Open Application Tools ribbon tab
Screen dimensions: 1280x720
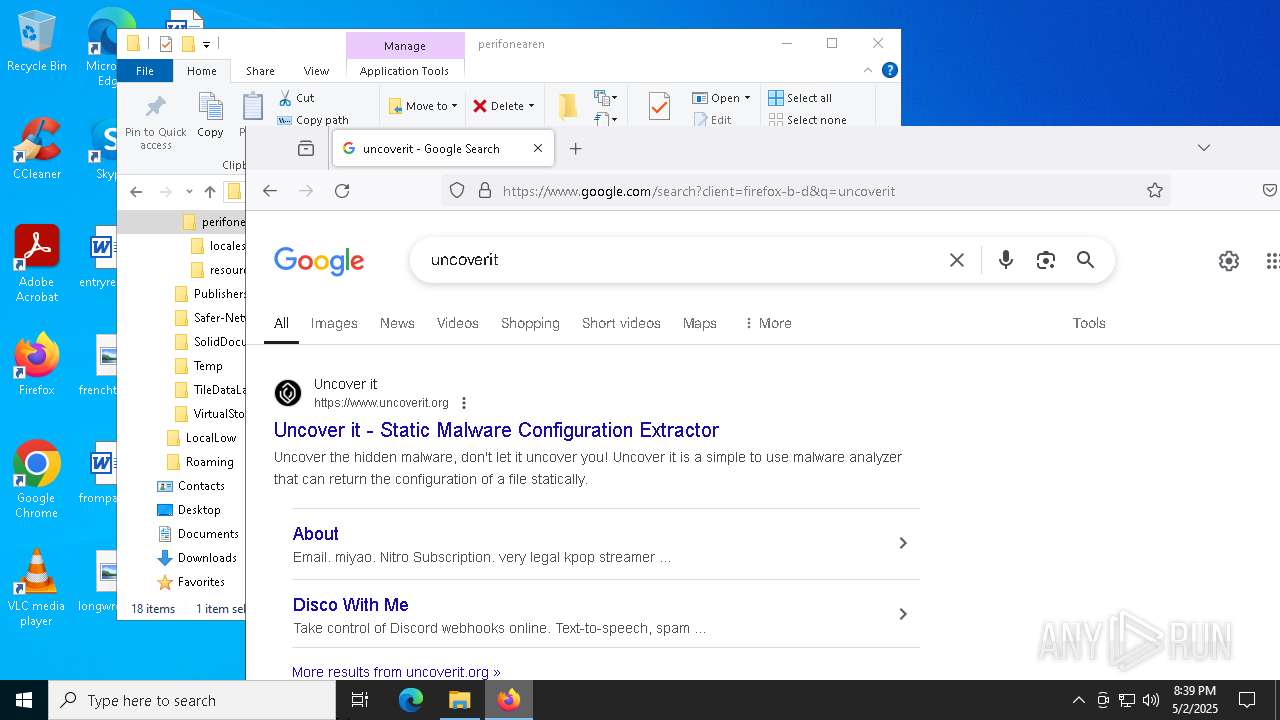(x=404, y=70)
